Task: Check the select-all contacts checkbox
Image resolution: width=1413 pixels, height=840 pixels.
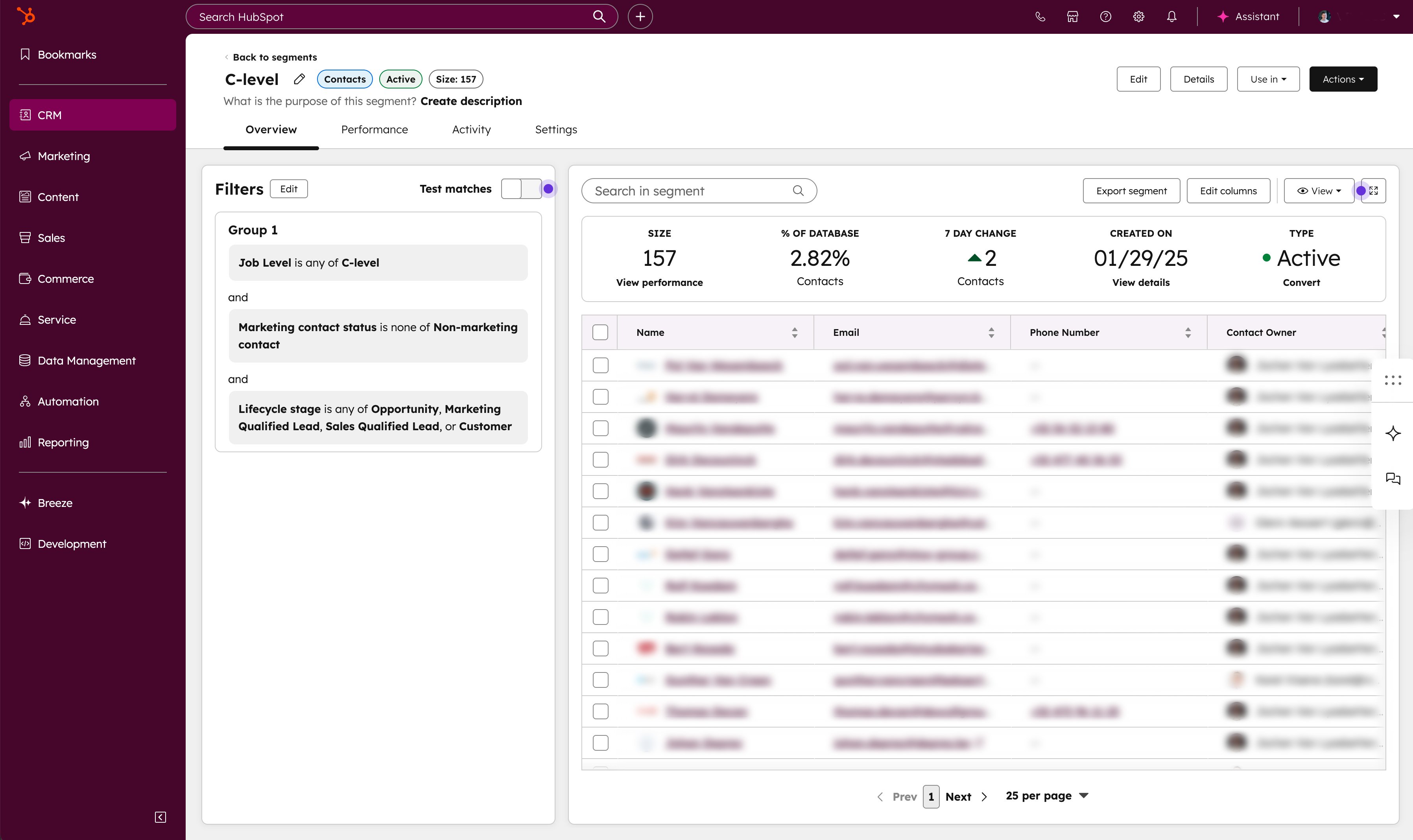Action: (600, 332)
